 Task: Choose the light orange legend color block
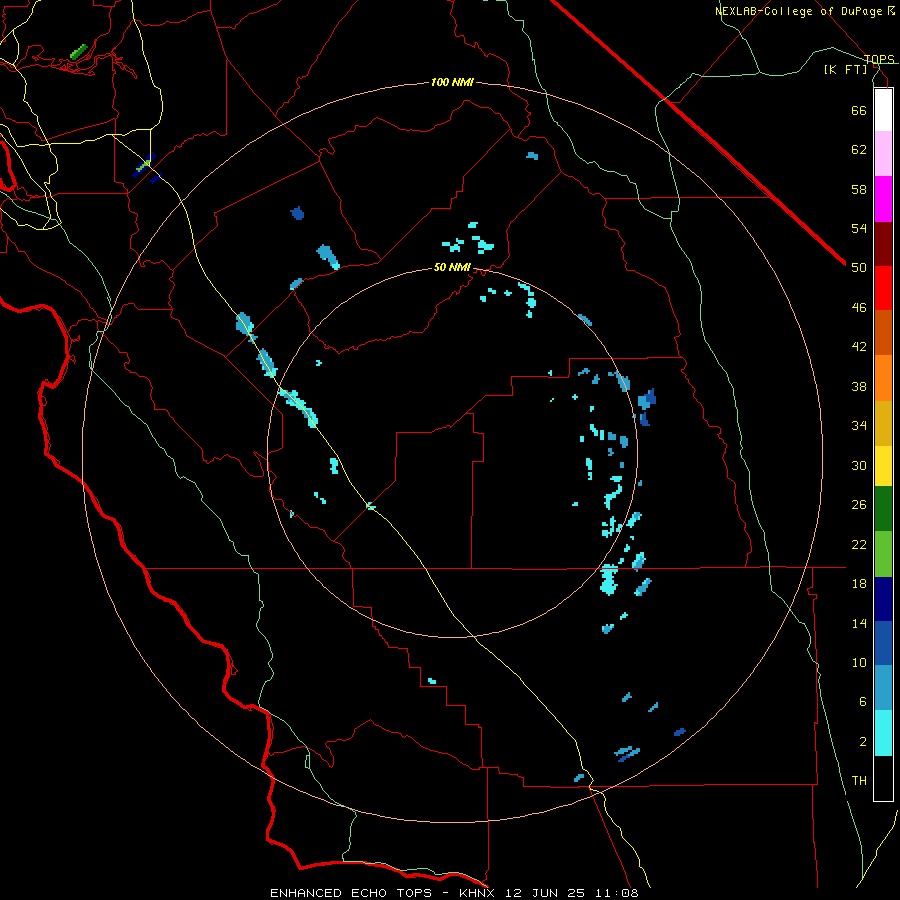883,378
